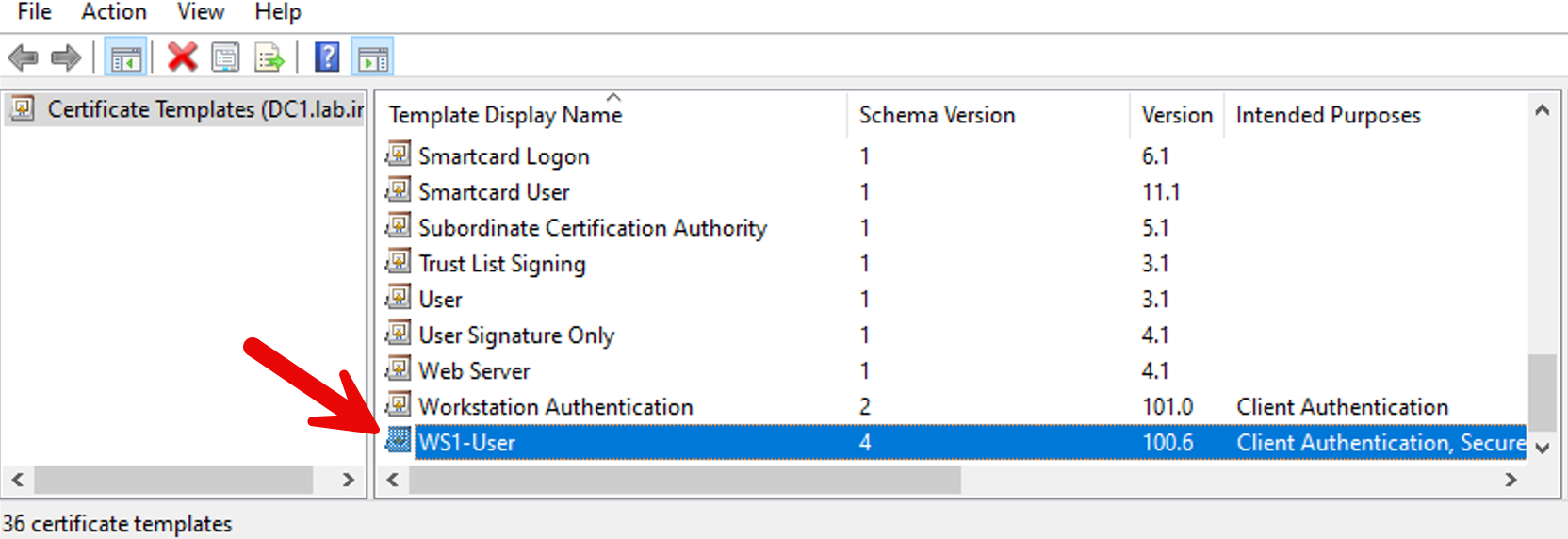Select the Web Server template icon
The image size is (1568, 539).
pyautogui.click(x=399, y=368)
